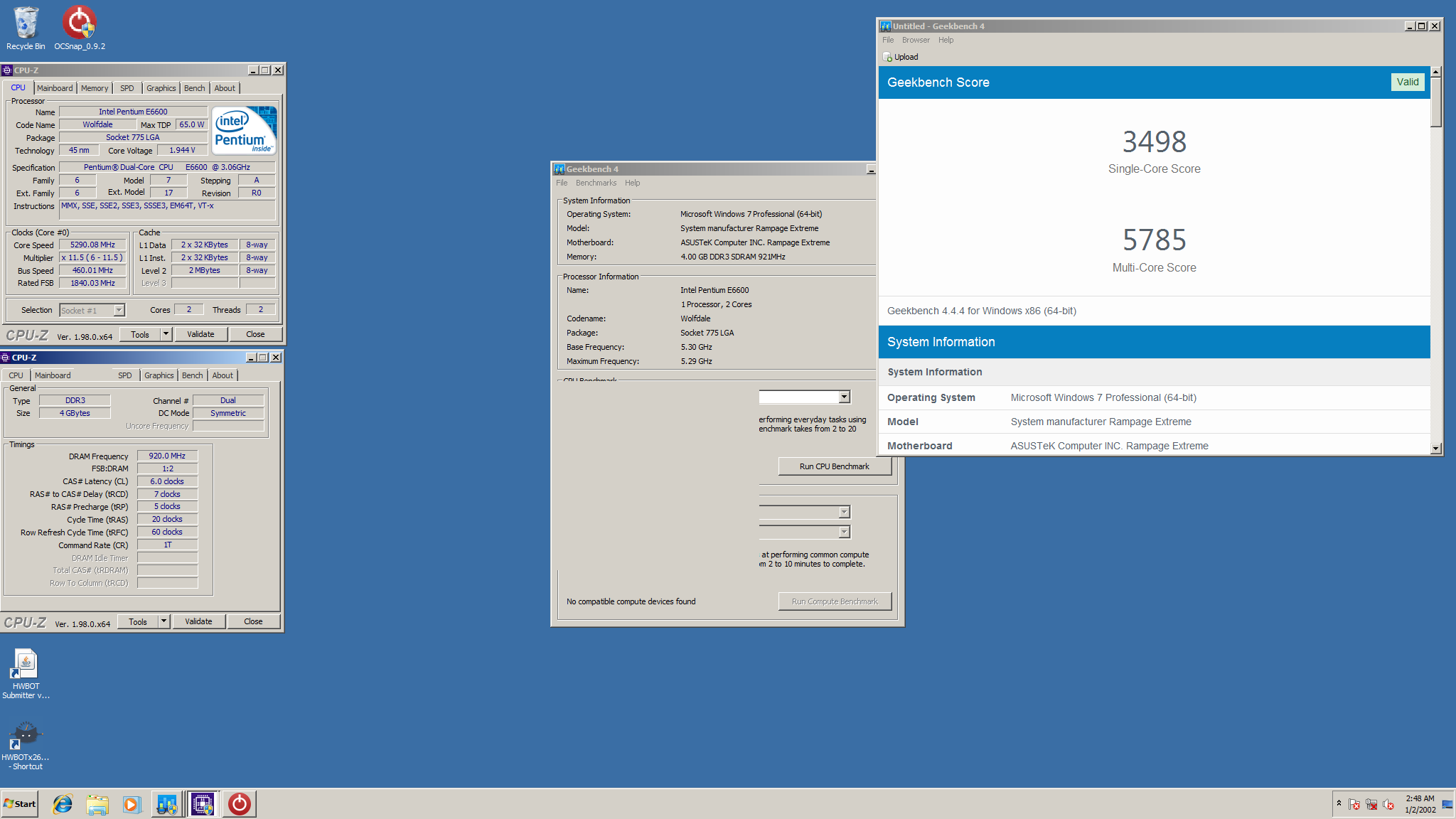Open network tray icon
The height and width of the screenshot is (819, 1456).
(1371, 804)
